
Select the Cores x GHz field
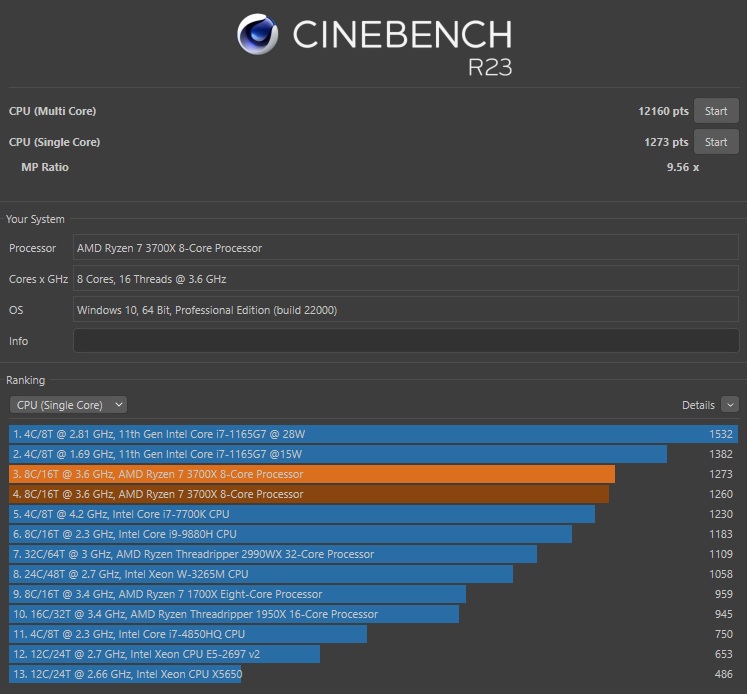click(406, 278)
